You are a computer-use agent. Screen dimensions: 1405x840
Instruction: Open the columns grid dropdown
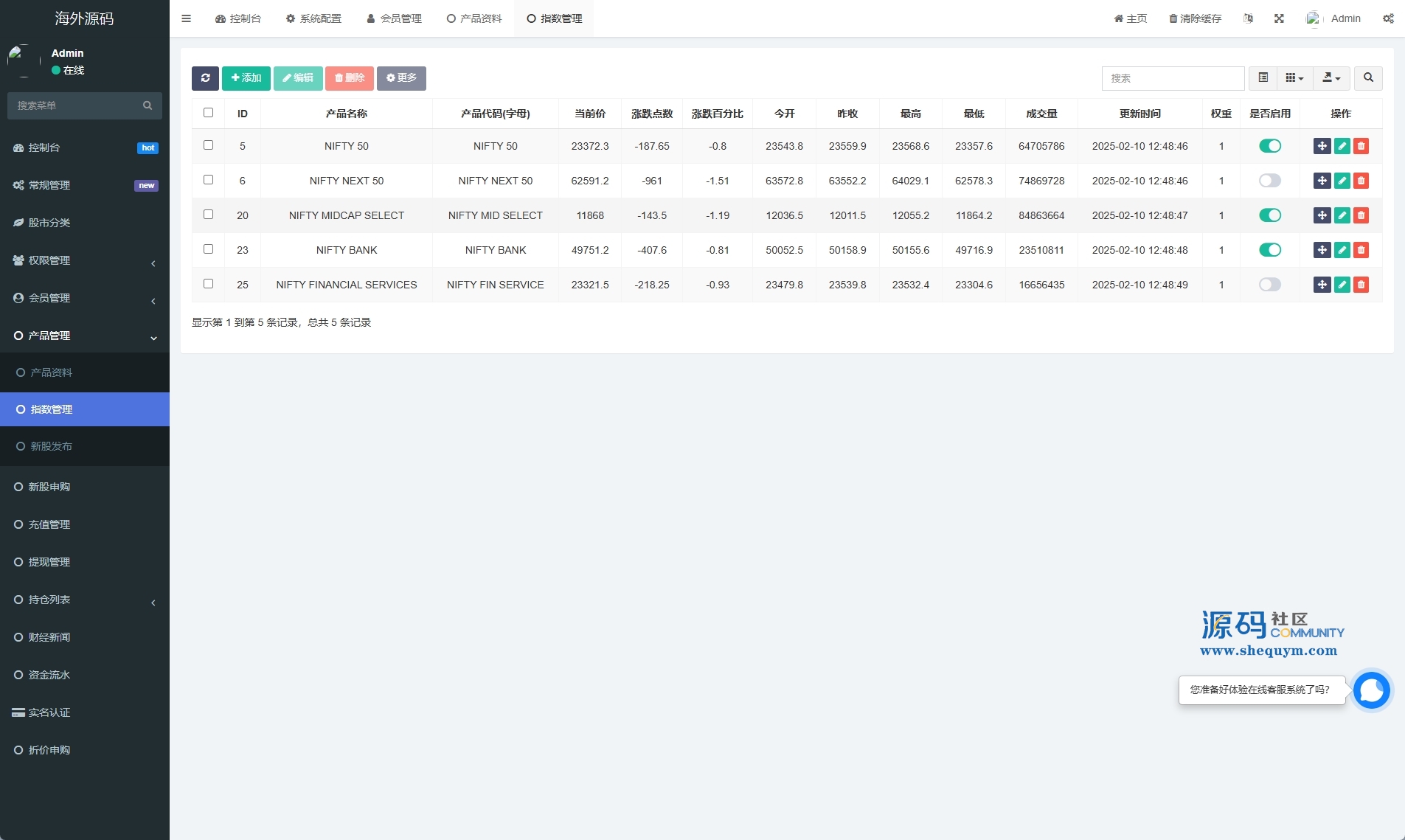pyautogui.click(x=1294, y=78)
